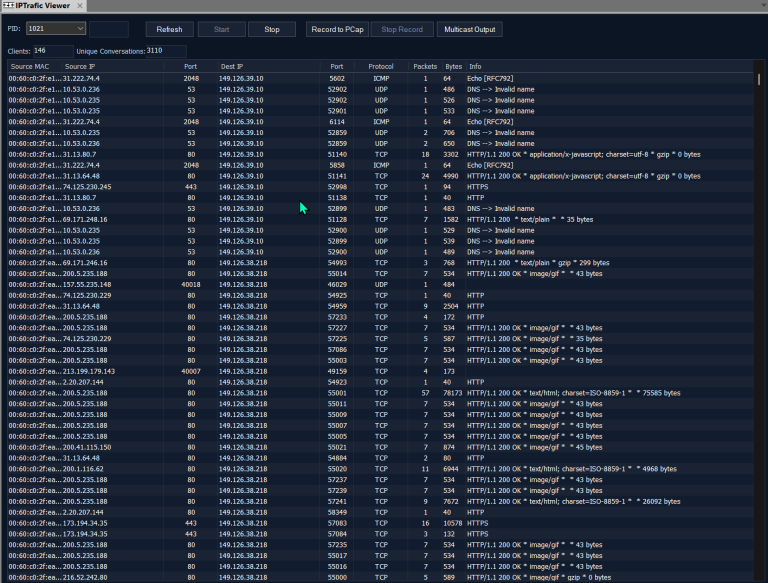This screenshot has height=583, width=768.
Task: Click the Clients count field
Action: [53, 51]
